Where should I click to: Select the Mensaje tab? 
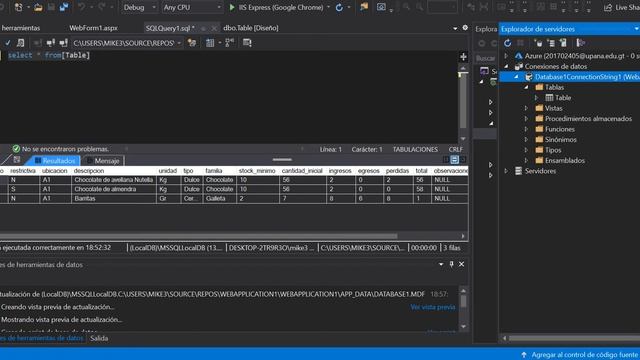pos(103,161)
